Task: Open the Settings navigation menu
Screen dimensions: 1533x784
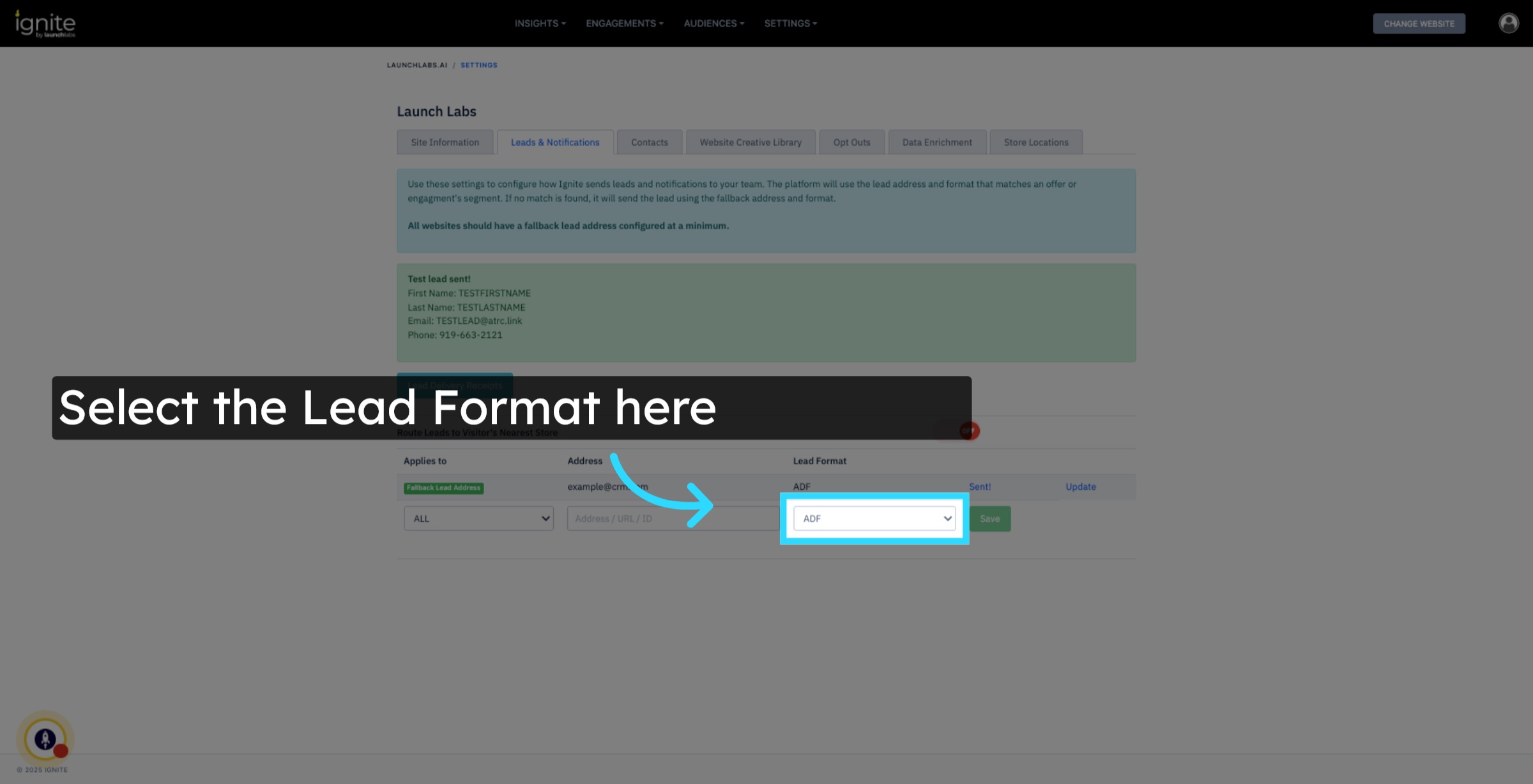Action: 790,23
